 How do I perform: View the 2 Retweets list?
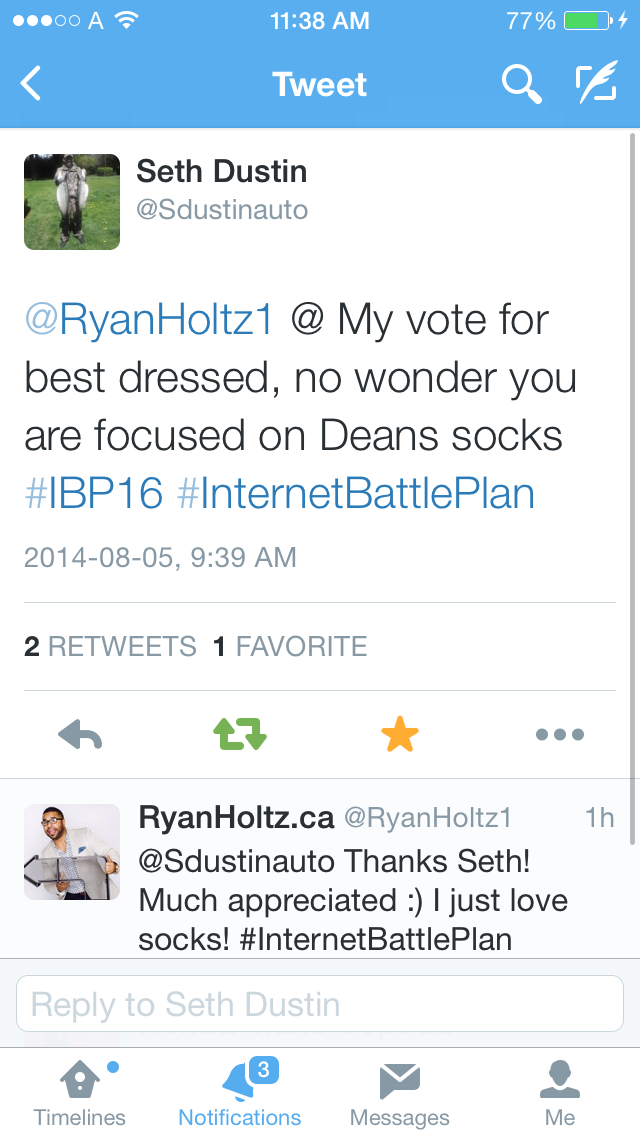click(x=110, y=647)
